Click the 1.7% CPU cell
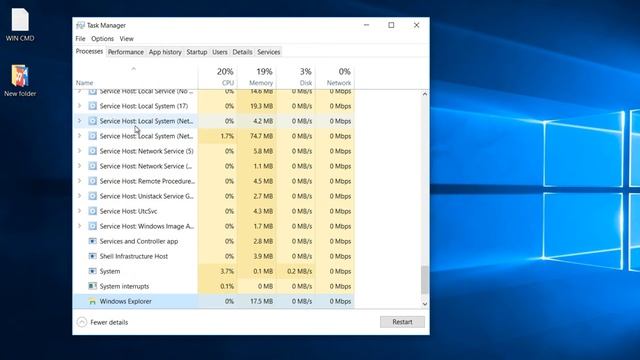This screenshot has width=640, height=360. [x=218, y=136]
